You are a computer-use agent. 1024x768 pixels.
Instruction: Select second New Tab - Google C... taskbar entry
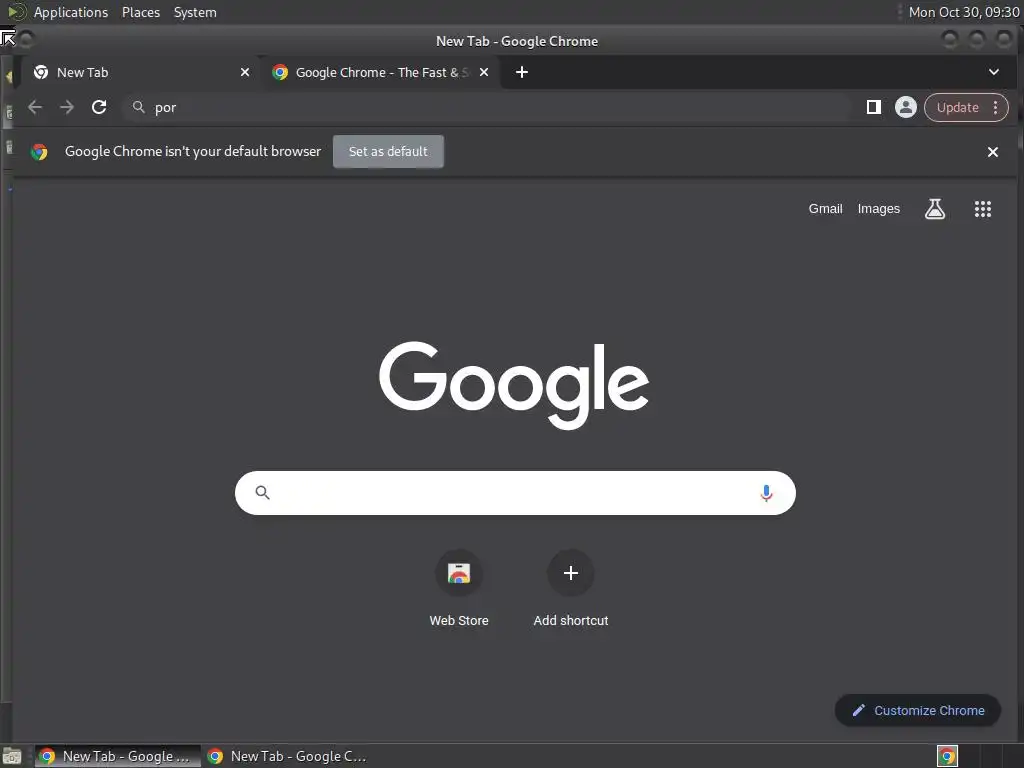(x=287, y=756)
